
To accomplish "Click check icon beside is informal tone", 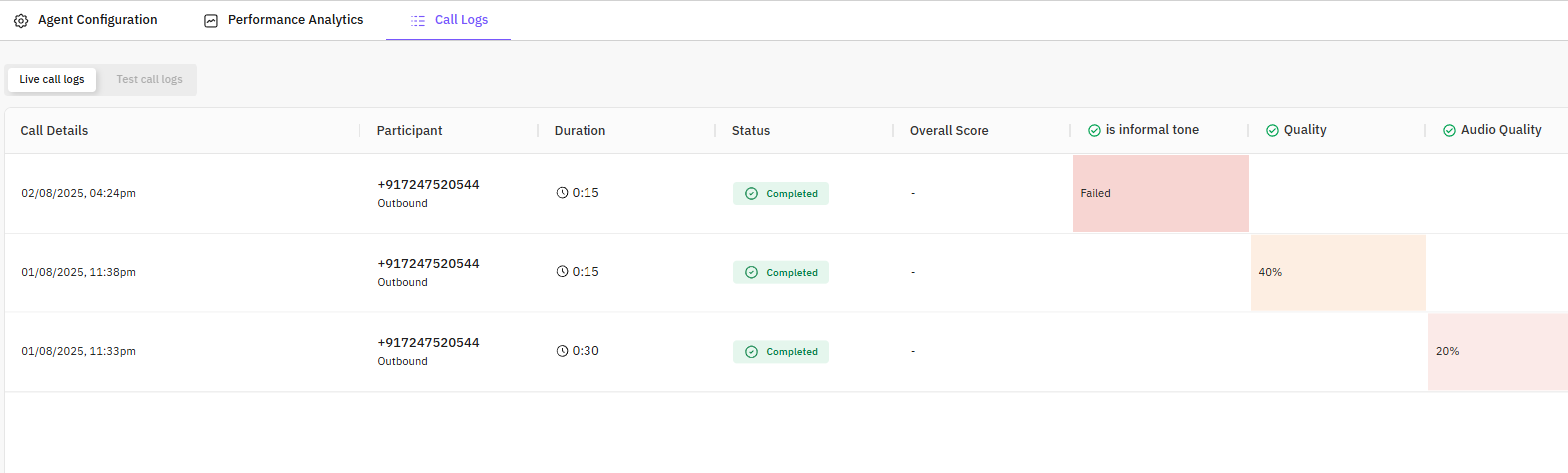I will pos(1094,130).
